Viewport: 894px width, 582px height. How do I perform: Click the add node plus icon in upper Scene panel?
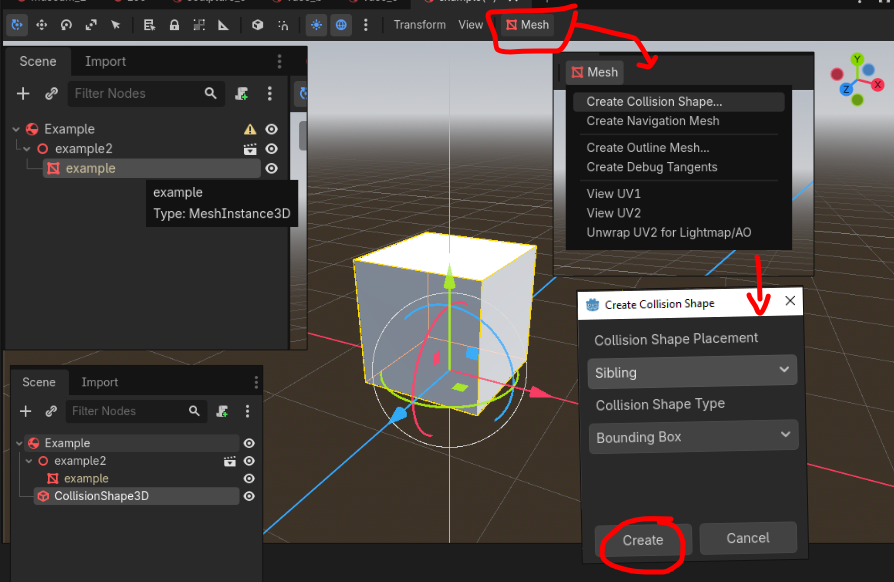pos(24,93)
